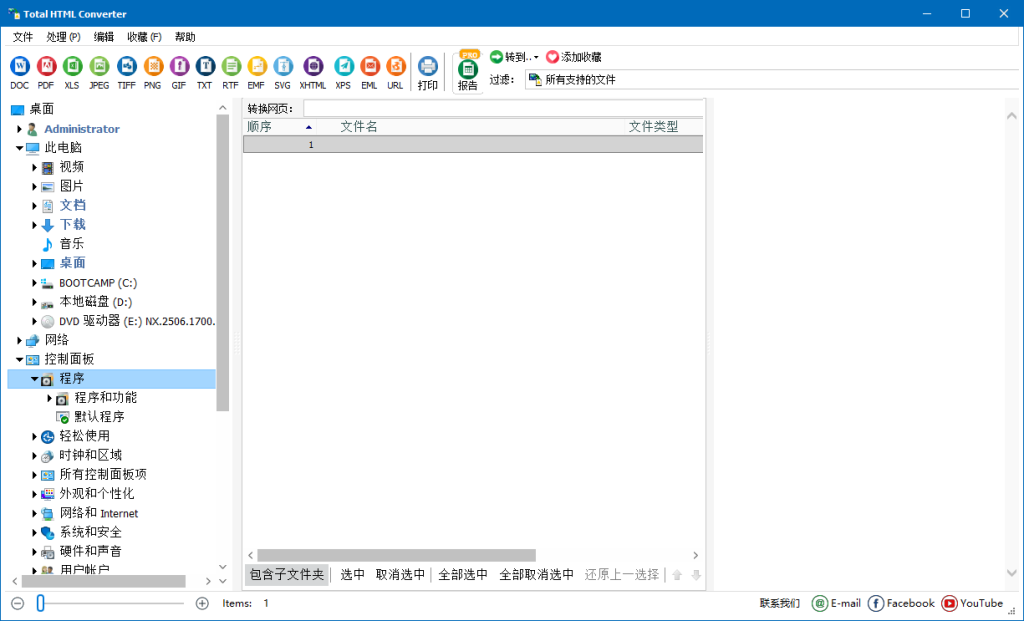Image resolution: width=1024 pixels, height=621 pixels.
Task: Select the 下载 folder in tree
Action: pos(72,225)
